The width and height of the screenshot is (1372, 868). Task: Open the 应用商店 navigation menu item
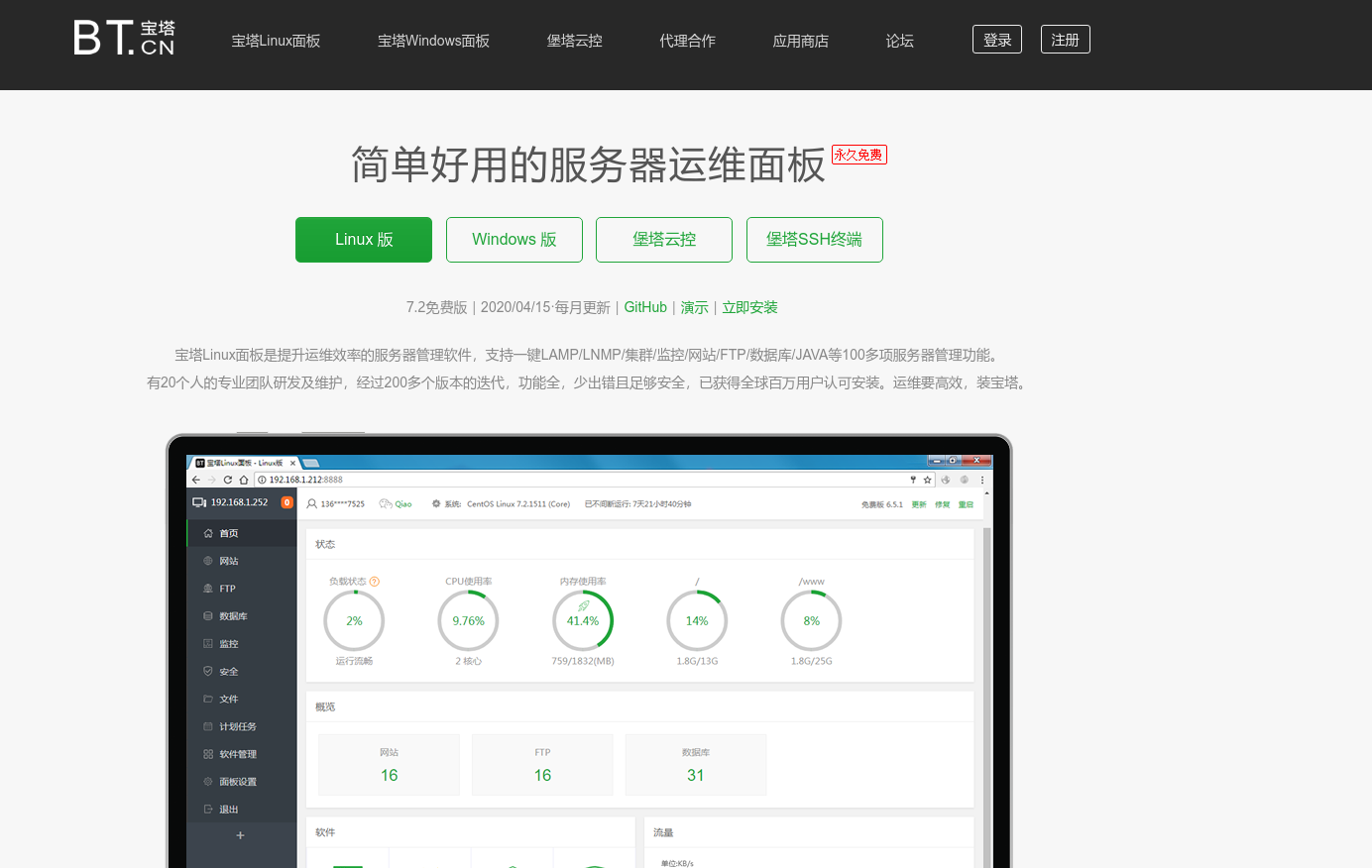pos(800,41)
